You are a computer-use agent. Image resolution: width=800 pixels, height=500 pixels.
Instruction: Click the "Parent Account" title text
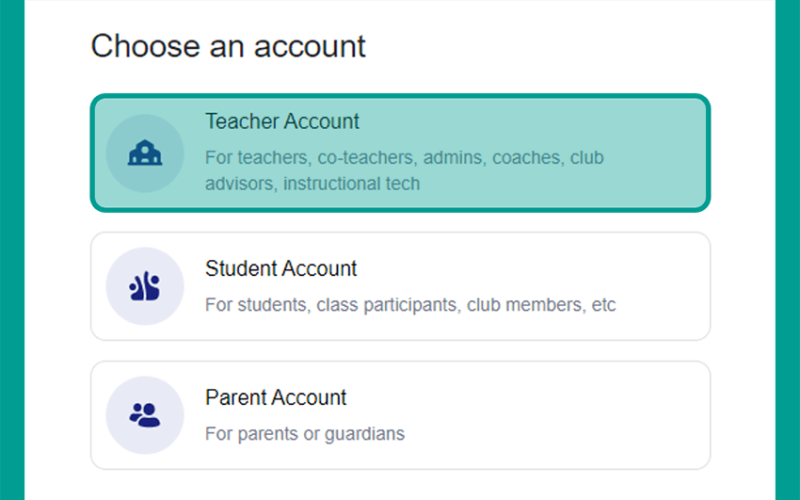276,397
